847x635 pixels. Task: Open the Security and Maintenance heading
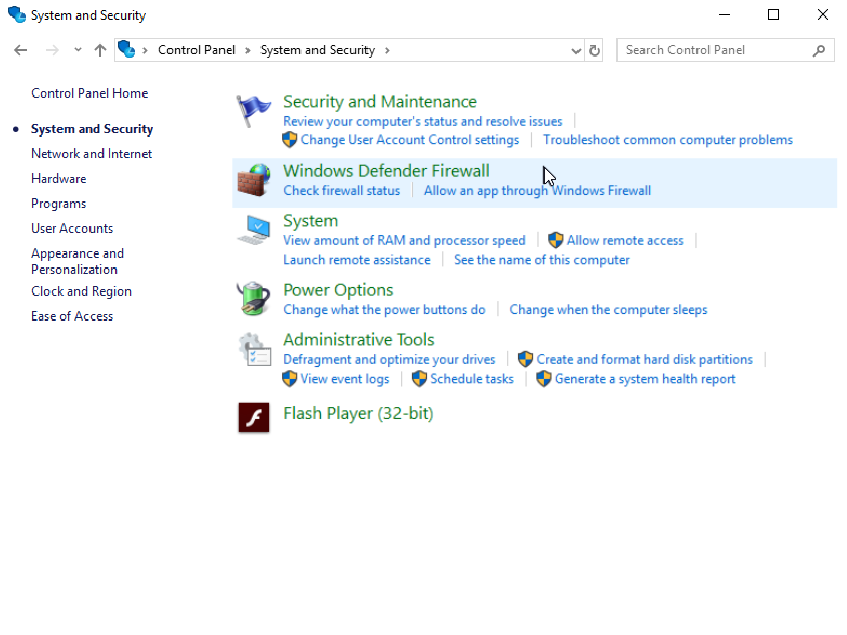(x=380, y=102)
